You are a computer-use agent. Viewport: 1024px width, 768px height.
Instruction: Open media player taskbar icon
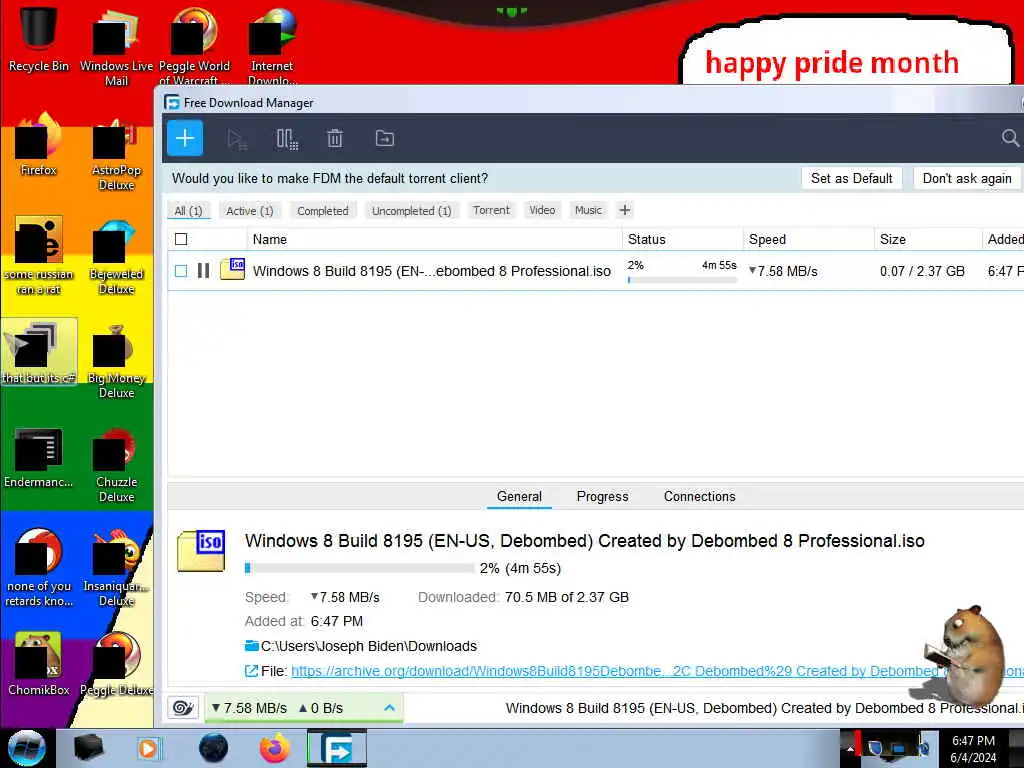(148, 748)
